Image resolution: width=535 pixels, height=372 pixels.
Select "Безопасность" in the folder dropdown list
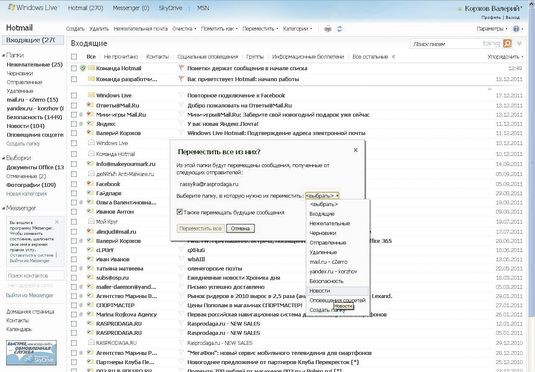338,281
